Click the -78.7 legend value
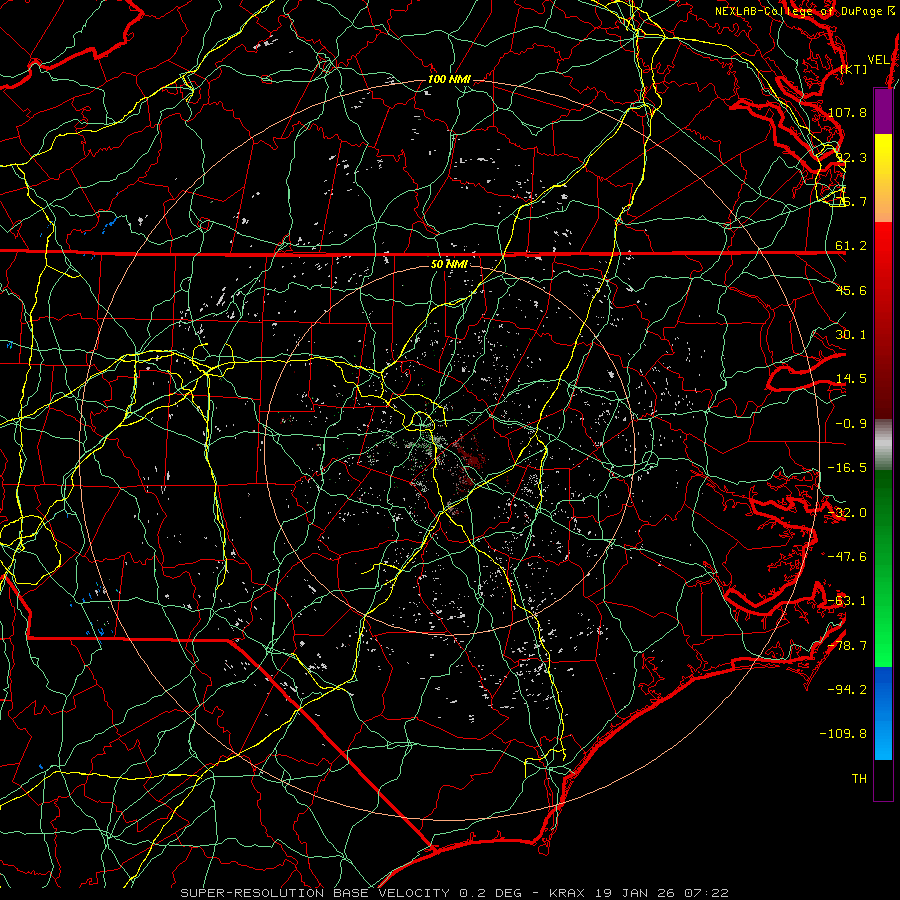Viewport: 900px width, 900px height. [x=847, y=646]
